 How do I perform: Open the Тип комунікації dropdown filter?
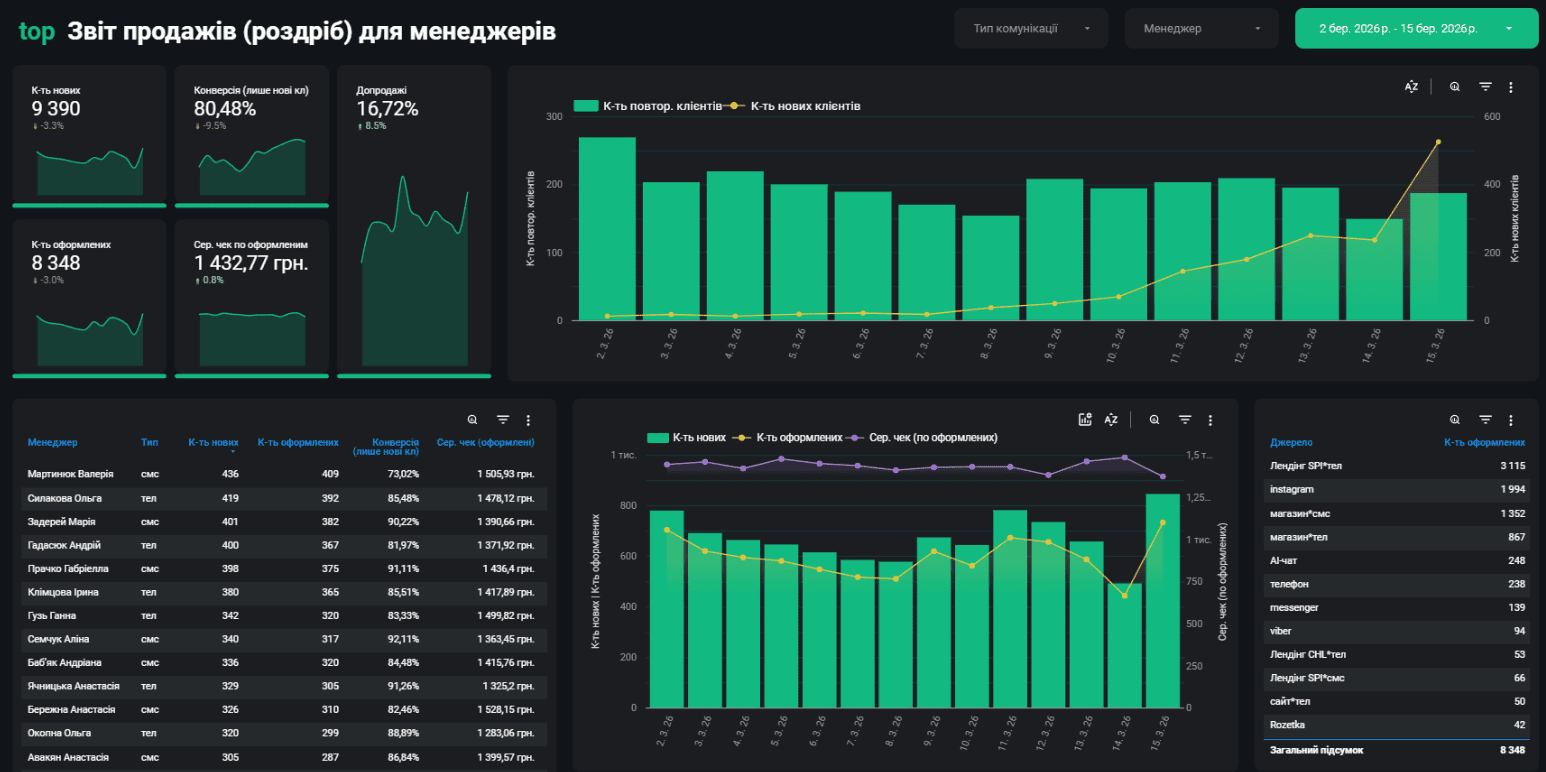click(x=1031, y=29)
